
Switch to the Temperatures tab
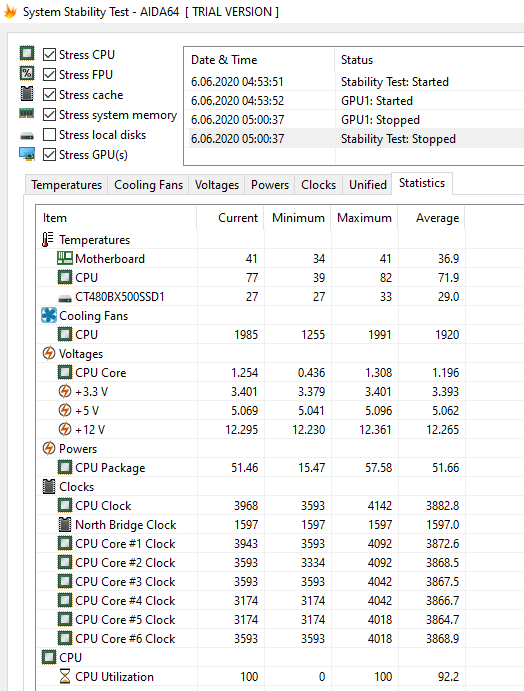coord(67,185)
